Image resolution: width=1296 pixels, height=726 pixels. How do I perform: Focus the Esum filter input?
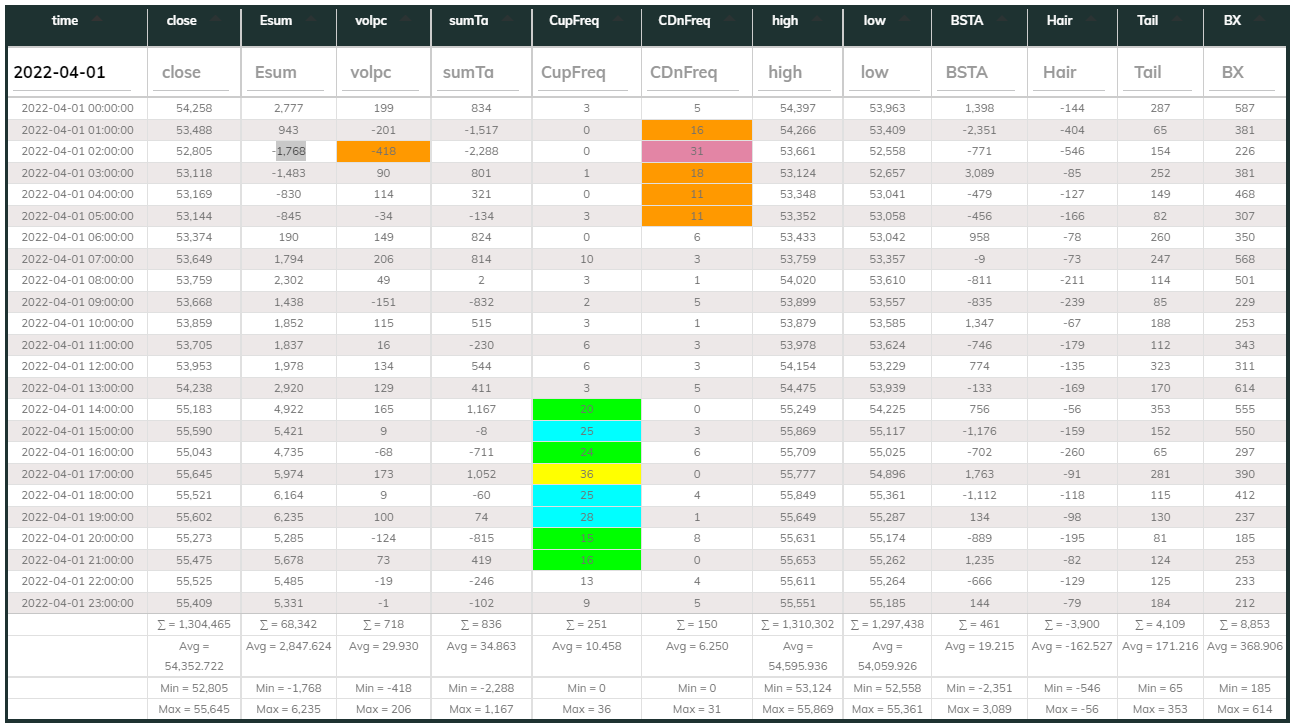coord(288,73)
